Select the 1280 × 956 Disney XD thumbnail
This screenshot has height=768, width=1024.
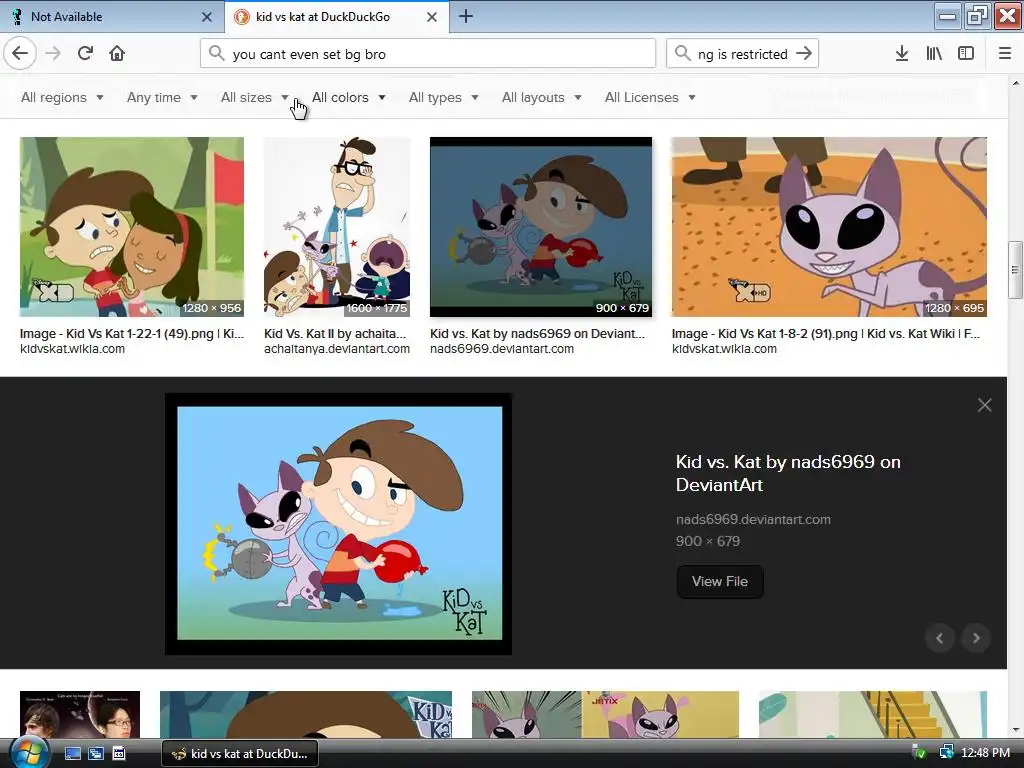[x=132, y=227]
